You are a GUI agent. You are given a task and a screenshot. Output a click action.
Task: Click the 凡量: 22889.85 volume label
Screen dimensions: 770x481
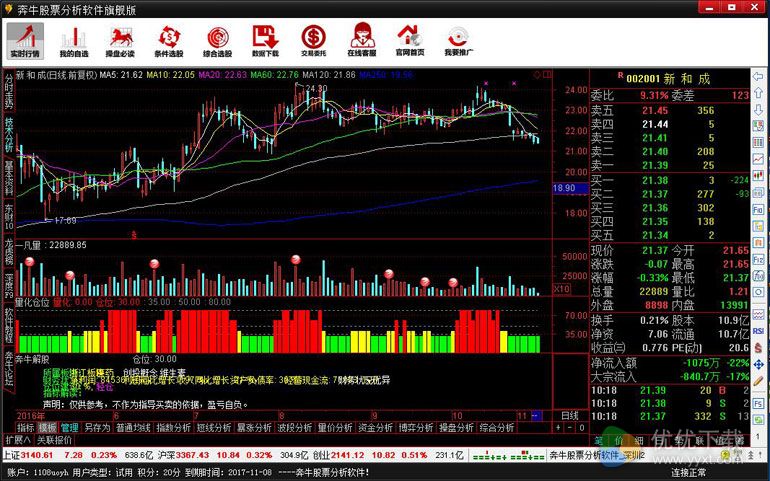click(51, 245)
